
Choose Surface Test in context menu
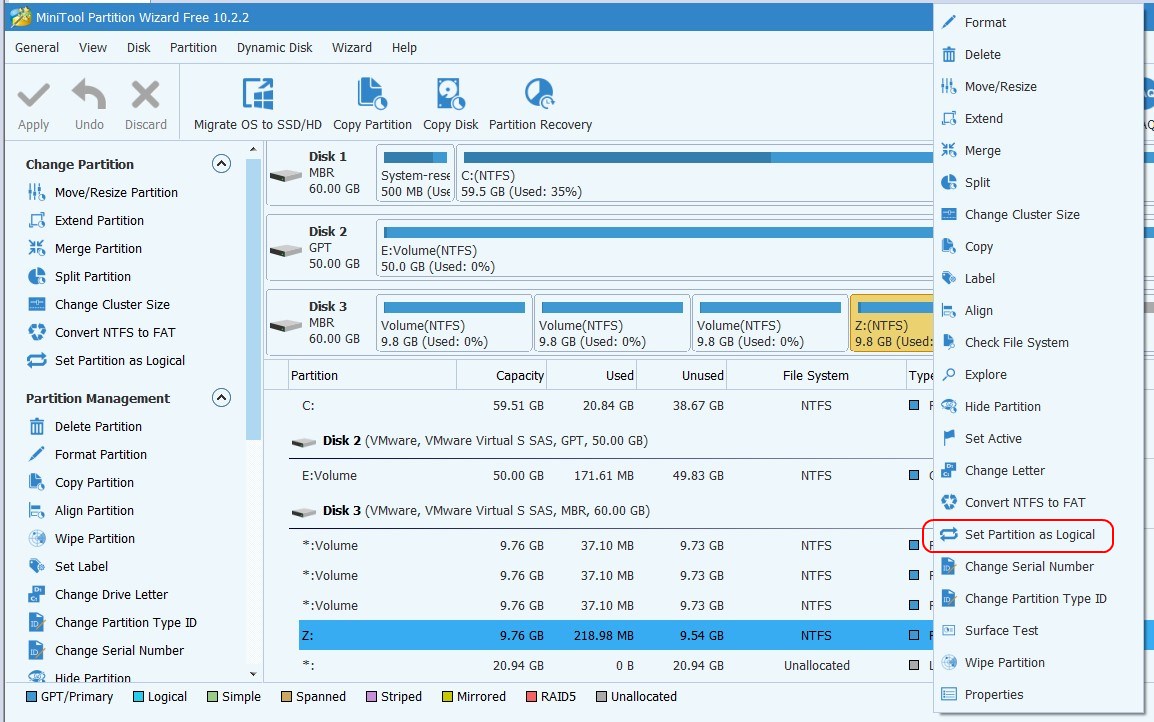tap(1038, 631)
